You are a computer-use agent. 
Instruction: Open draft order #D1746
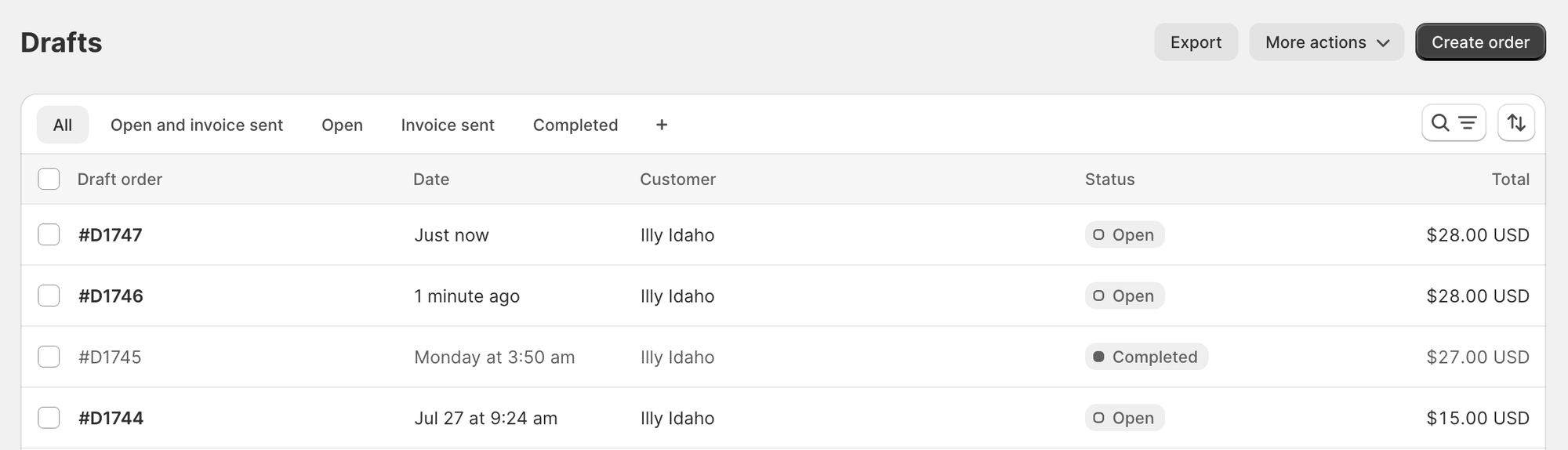point(111,296)
